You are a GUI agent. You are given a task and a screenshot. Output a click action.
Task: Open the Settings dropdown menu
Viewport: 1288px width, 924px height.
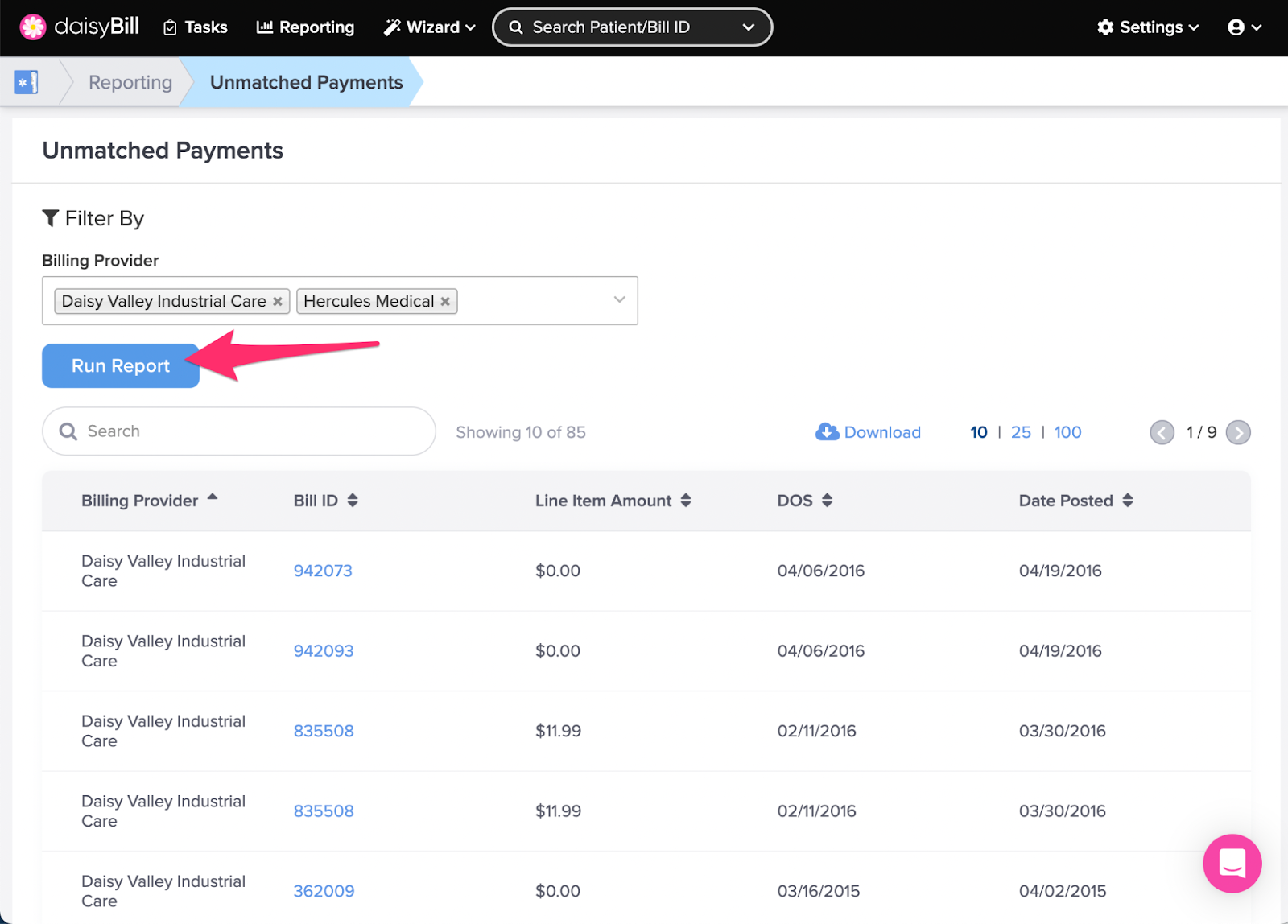(1148, 27)
